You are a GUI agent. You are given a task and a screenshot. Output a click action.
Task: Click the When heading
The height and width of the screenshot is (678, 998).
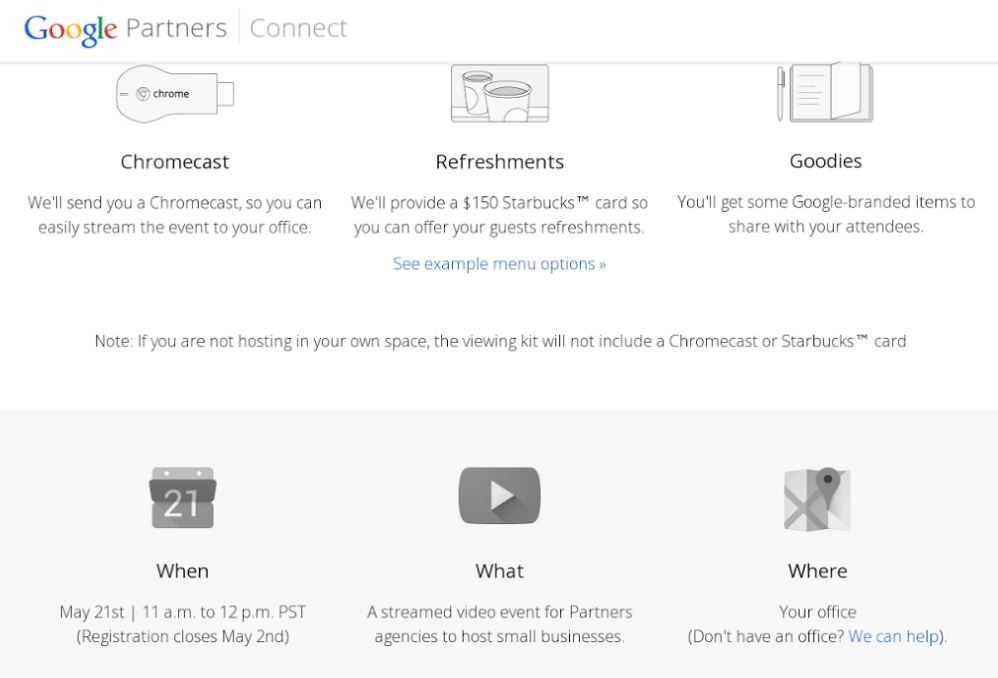tap(183, 571)
